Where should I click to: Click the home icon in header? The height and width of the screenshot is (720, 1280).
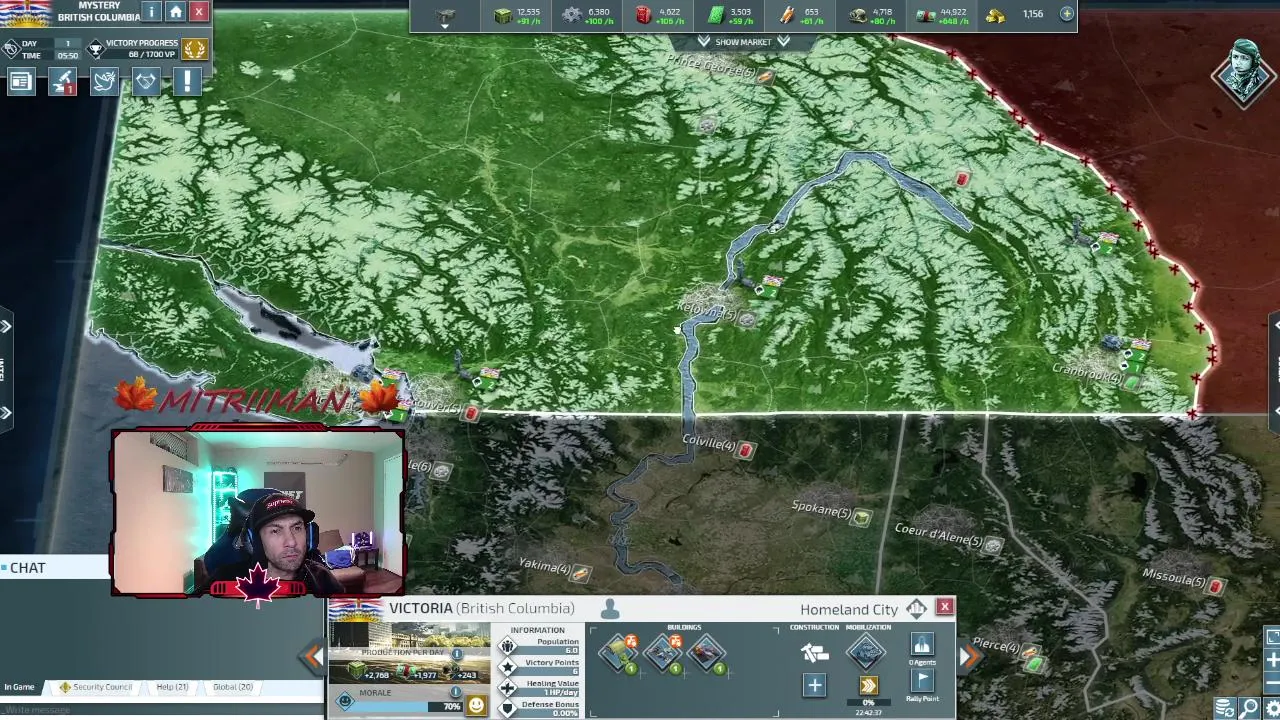[175, 12]
